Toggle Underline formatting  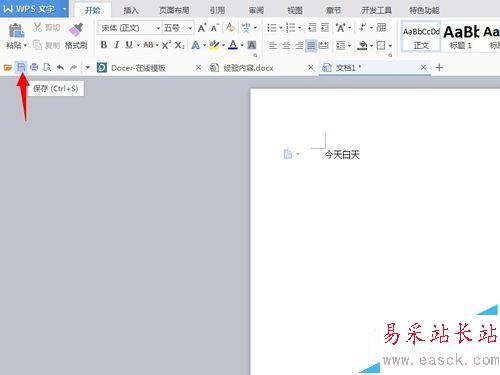pos(129,45)
